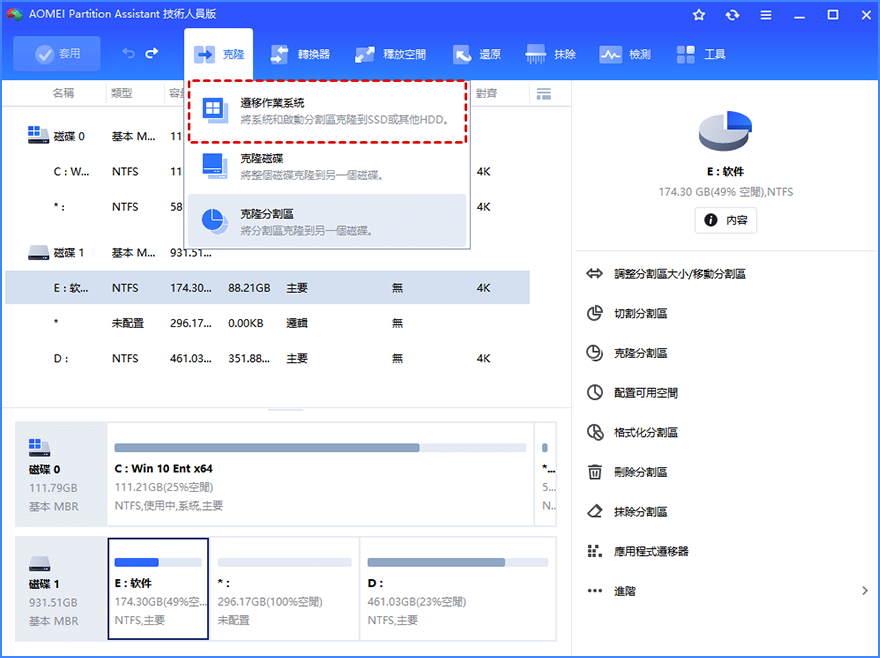The height and width of the screenshot is (658, 880).
Task: Click the format partition icon
Action: [594, 432]
